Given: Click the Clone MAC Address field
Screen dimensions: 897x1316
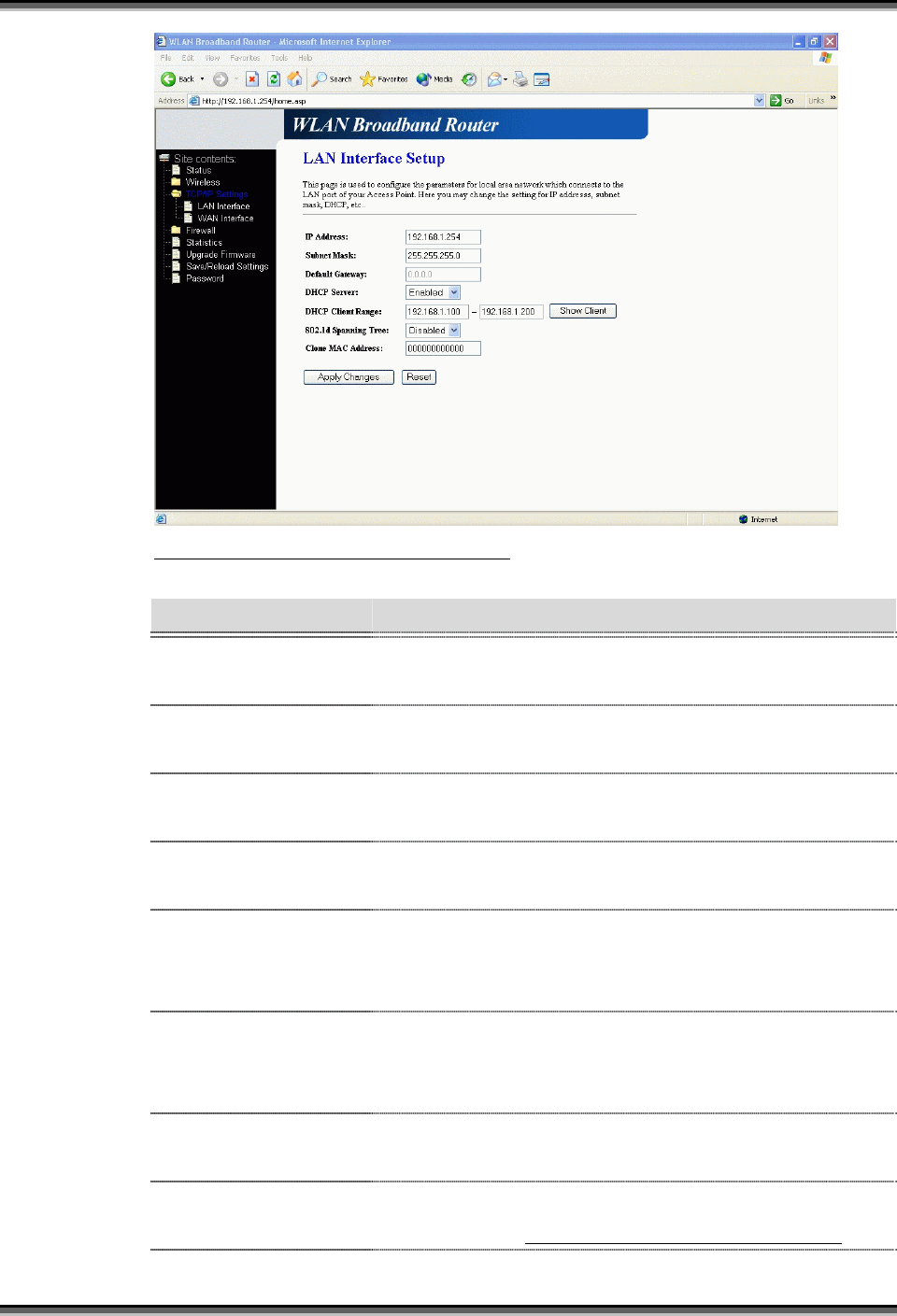Looking at the screenshot, I should coord(443,348).
